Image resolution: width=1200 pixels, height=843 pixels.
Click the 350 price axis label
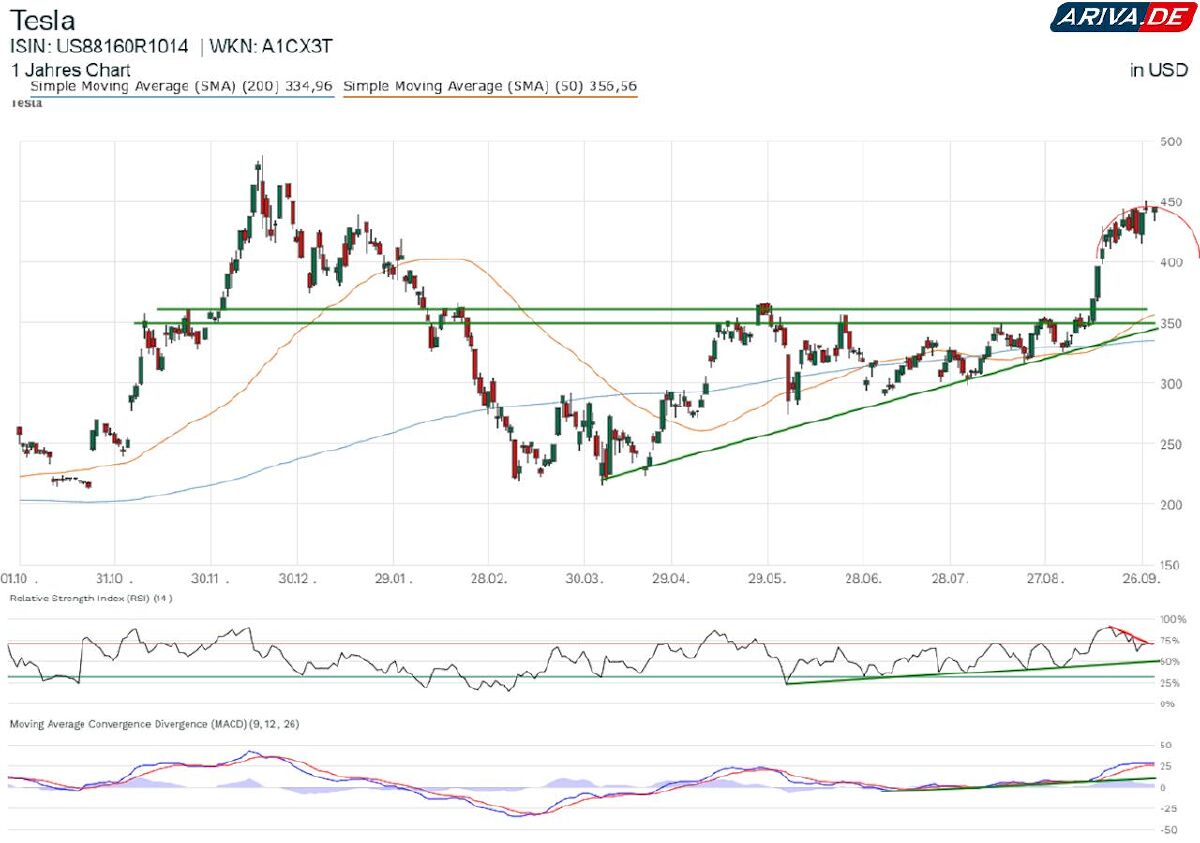[1169, 324]
